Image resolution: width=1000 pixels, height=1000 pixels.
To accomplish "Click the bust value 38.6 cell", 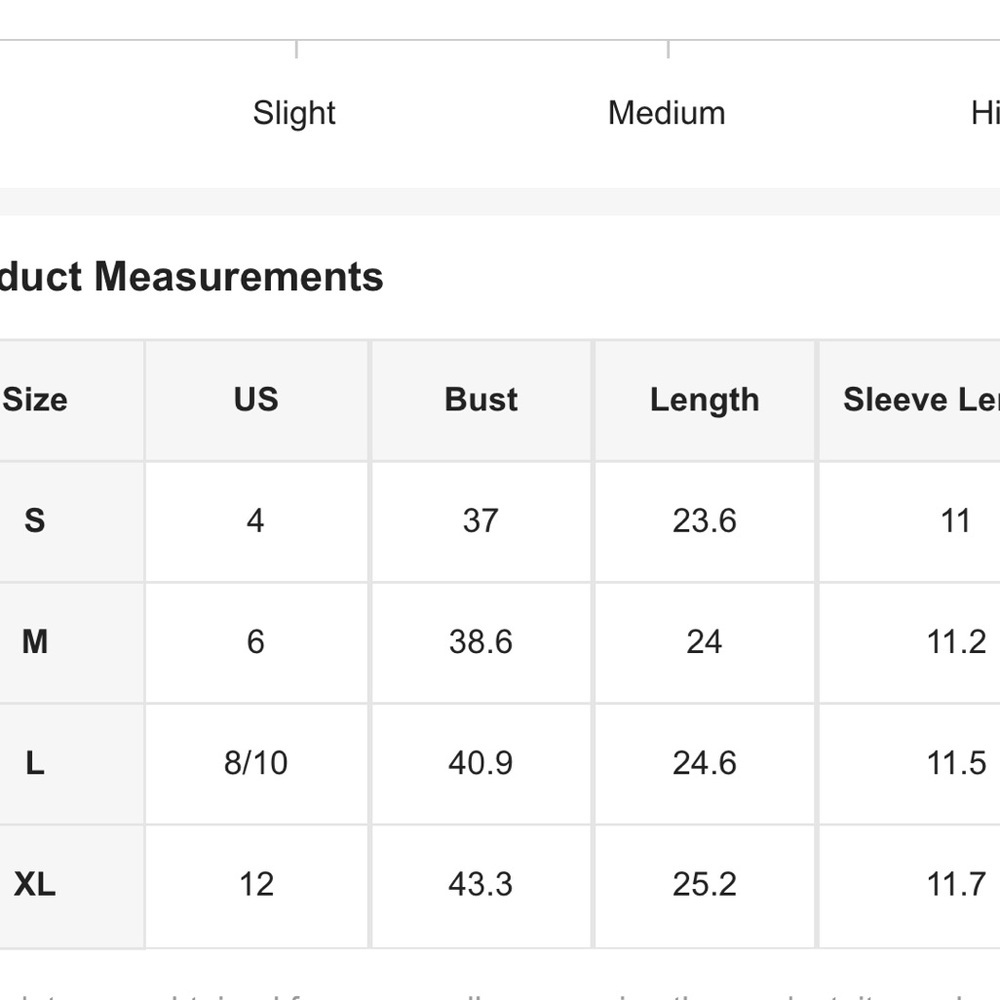I will click(x=481, y=642).
